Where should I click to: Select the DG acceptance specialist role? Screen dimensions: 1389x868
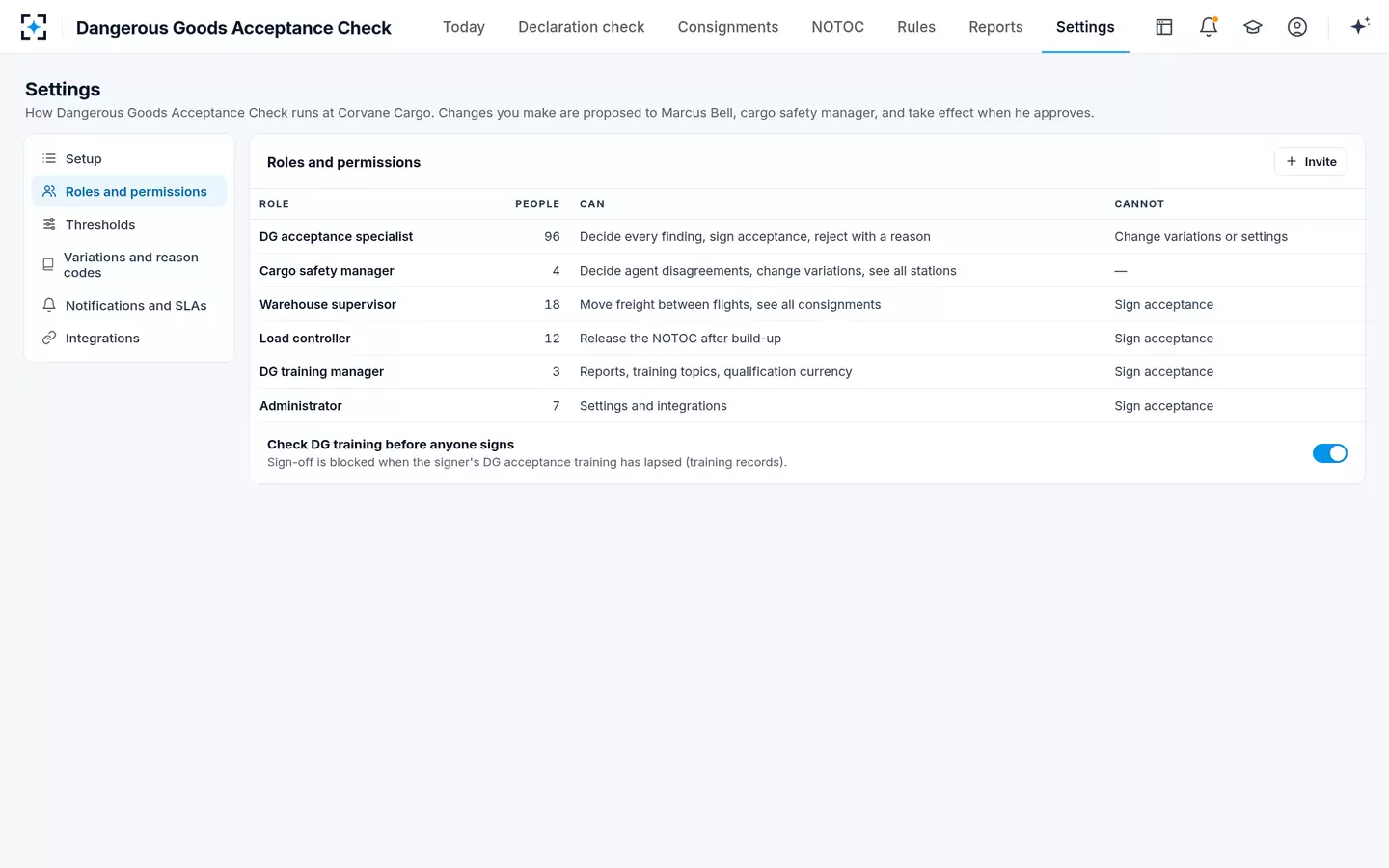click(336, 236)
